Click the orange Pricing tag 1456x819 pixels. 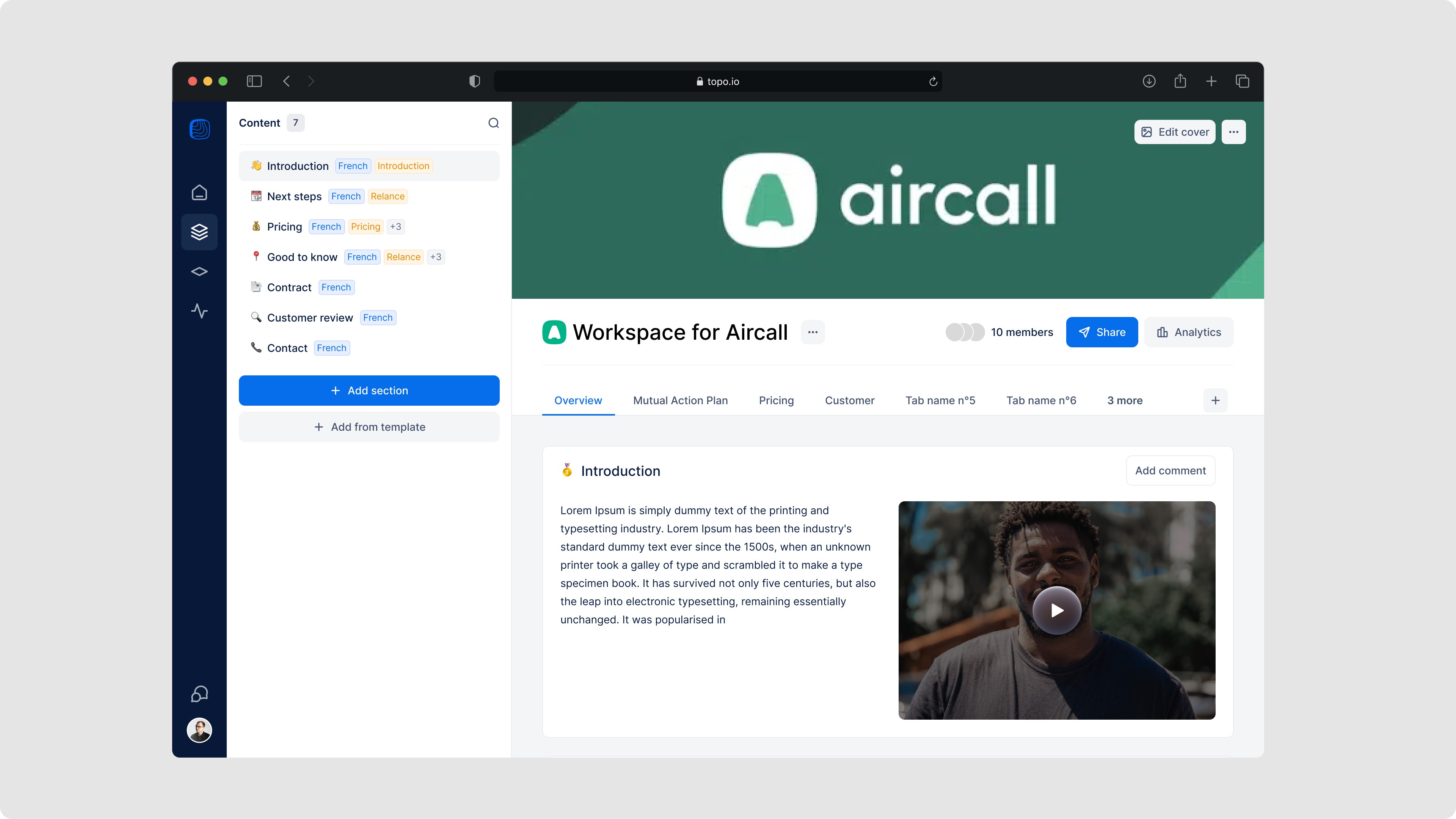[366, 227]
